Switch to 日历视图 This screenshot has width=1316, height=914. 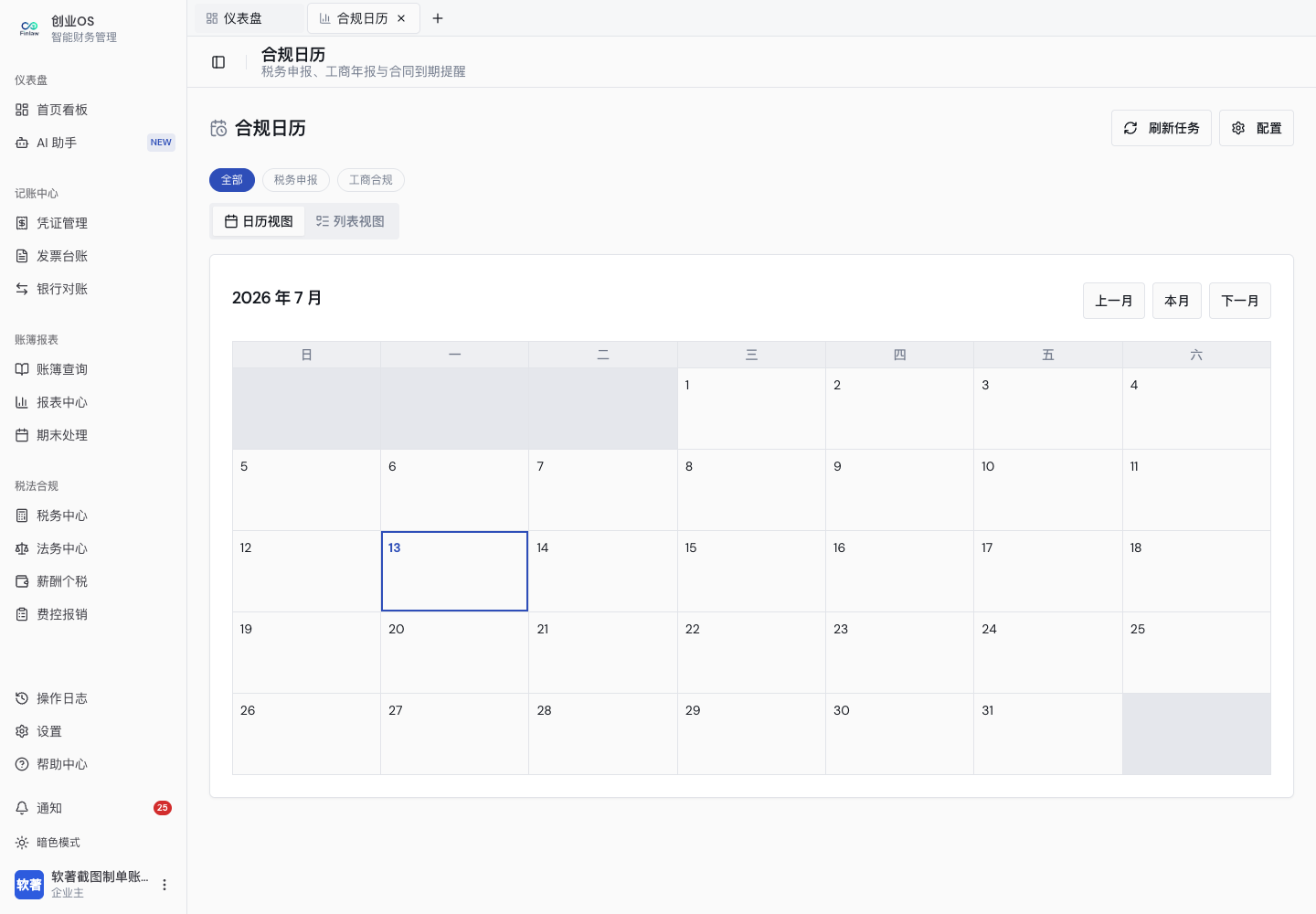(x=259, y=221)
